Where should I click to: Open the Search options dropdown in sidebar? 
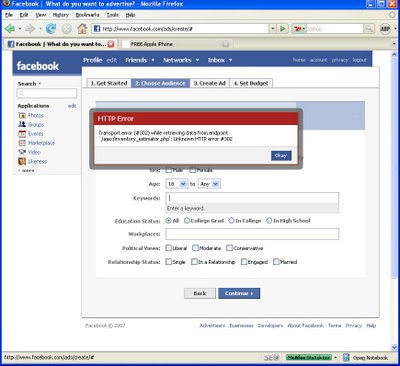click(x=40, y=84)
